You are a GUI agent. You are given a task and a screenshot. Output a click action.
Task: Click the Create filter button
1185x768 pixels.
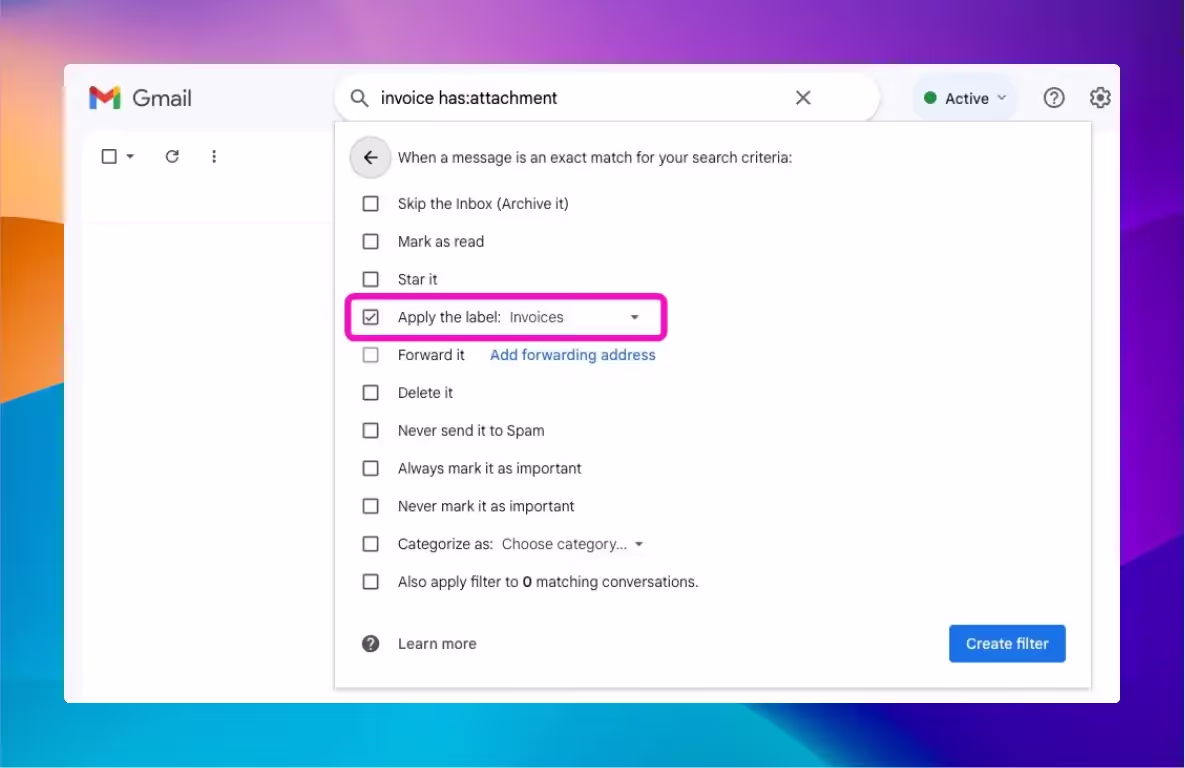point(1007,643)
